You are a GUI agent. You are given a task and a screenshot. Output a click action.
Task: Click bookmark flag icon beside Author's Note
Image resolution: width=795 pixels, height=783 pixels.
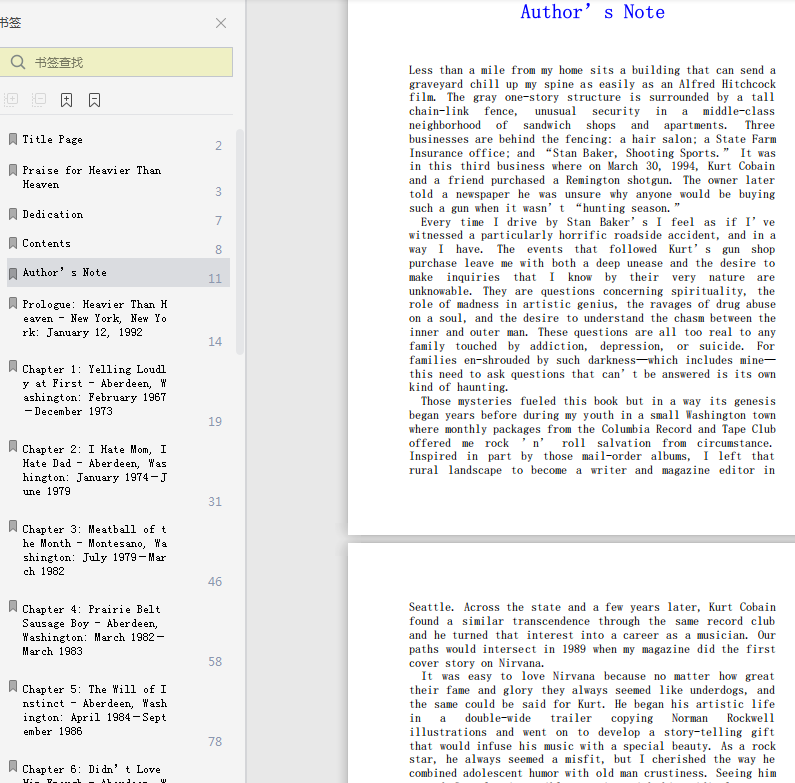13,273
